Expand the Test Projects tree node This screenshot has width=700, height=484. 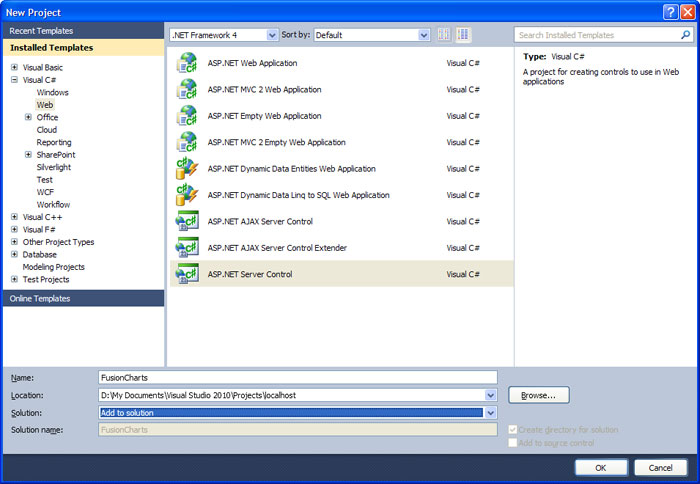(x=14, y=280)
